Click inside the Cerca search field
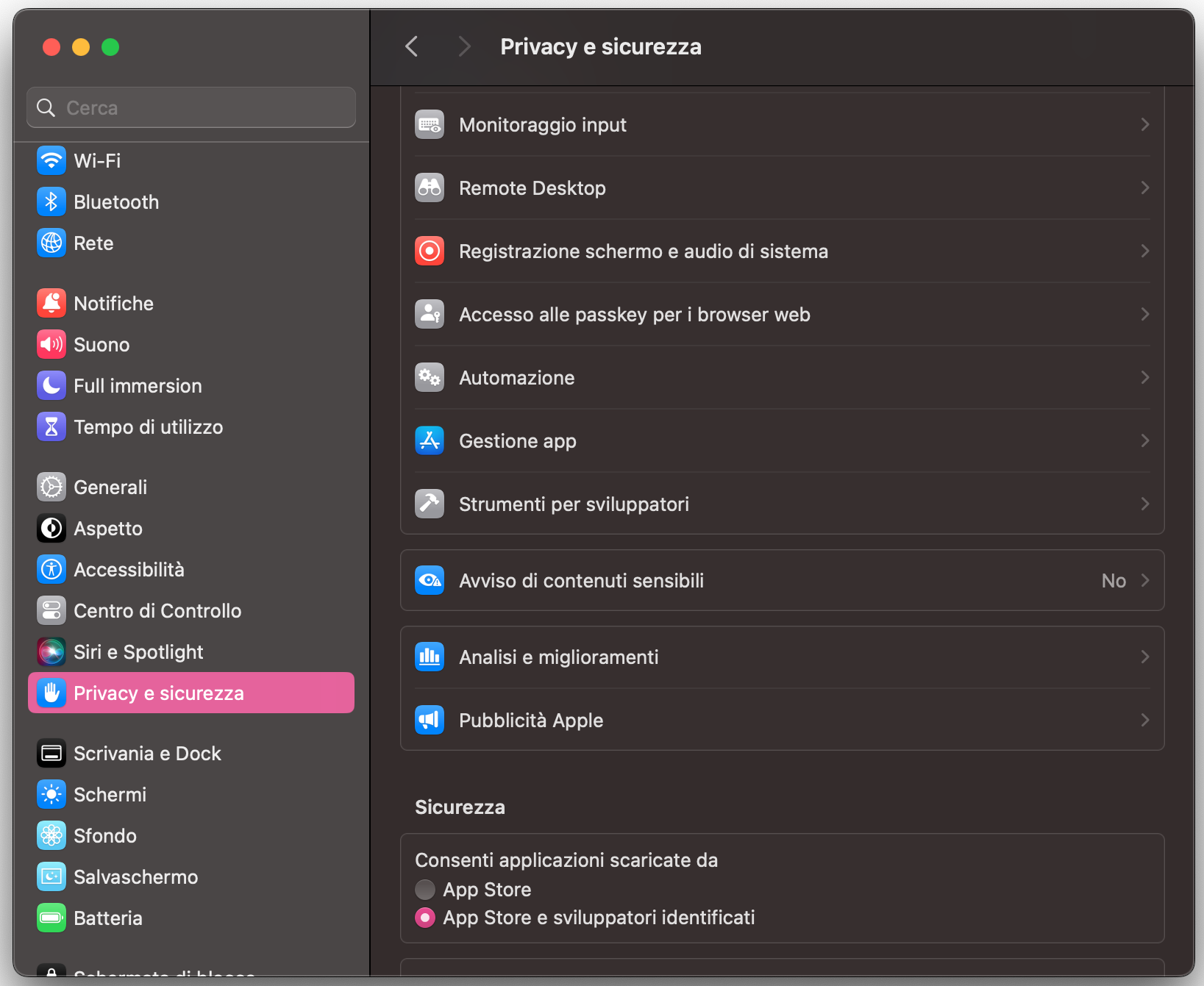1204x986 pixels. pyautogui.click(x=190, y=107)
